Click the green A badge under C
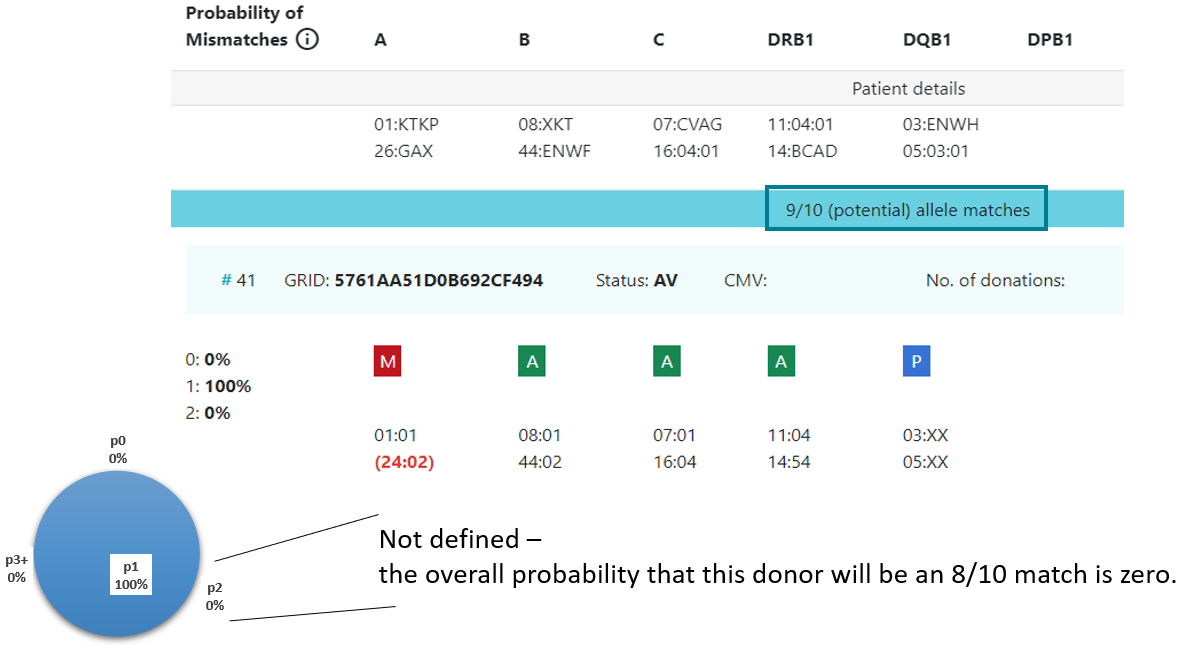The width and height of the screenshot is (1185, 649). pos(667,362)
